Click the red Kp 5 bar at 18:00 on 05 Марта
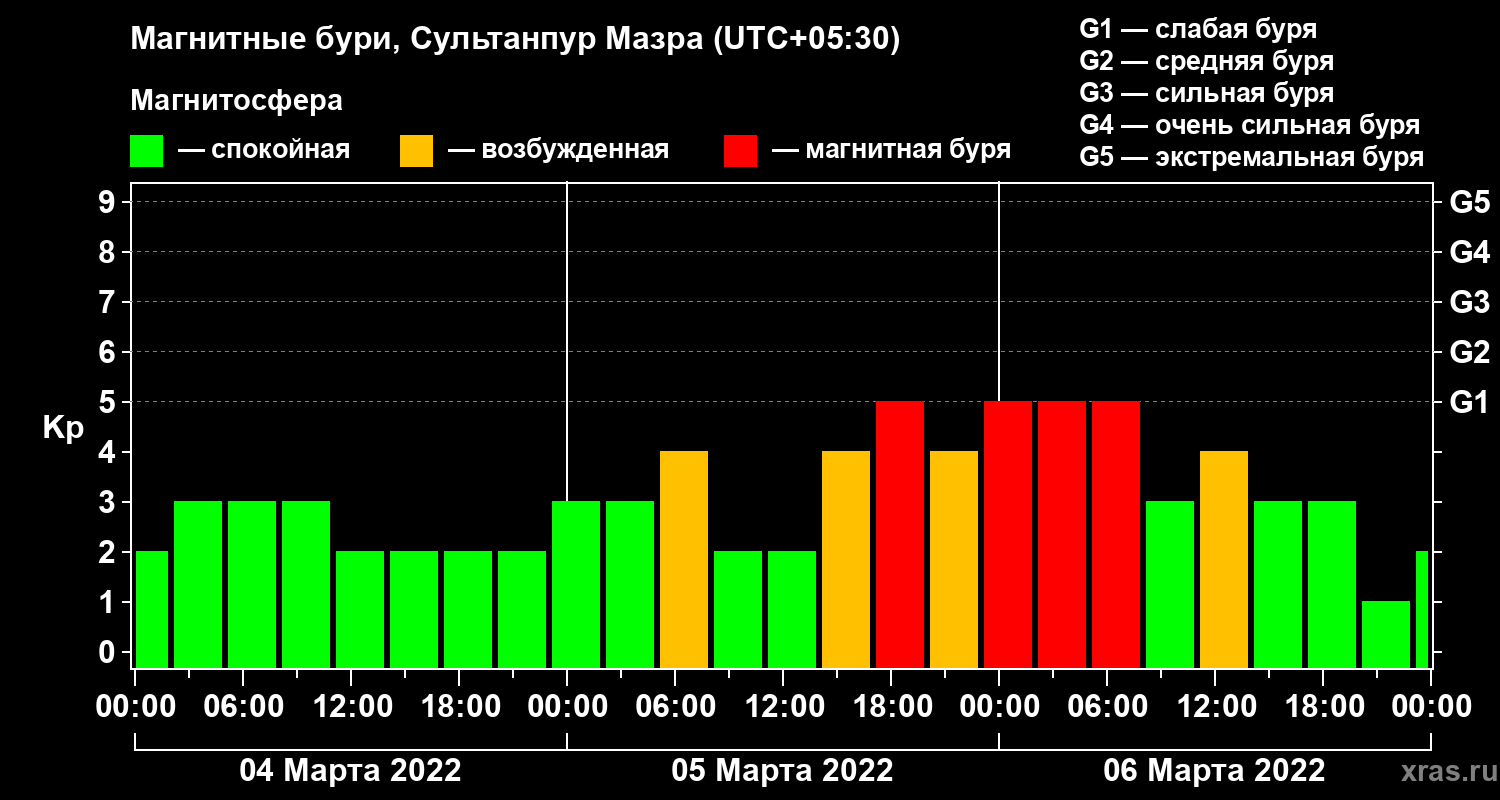 [900, 534]
